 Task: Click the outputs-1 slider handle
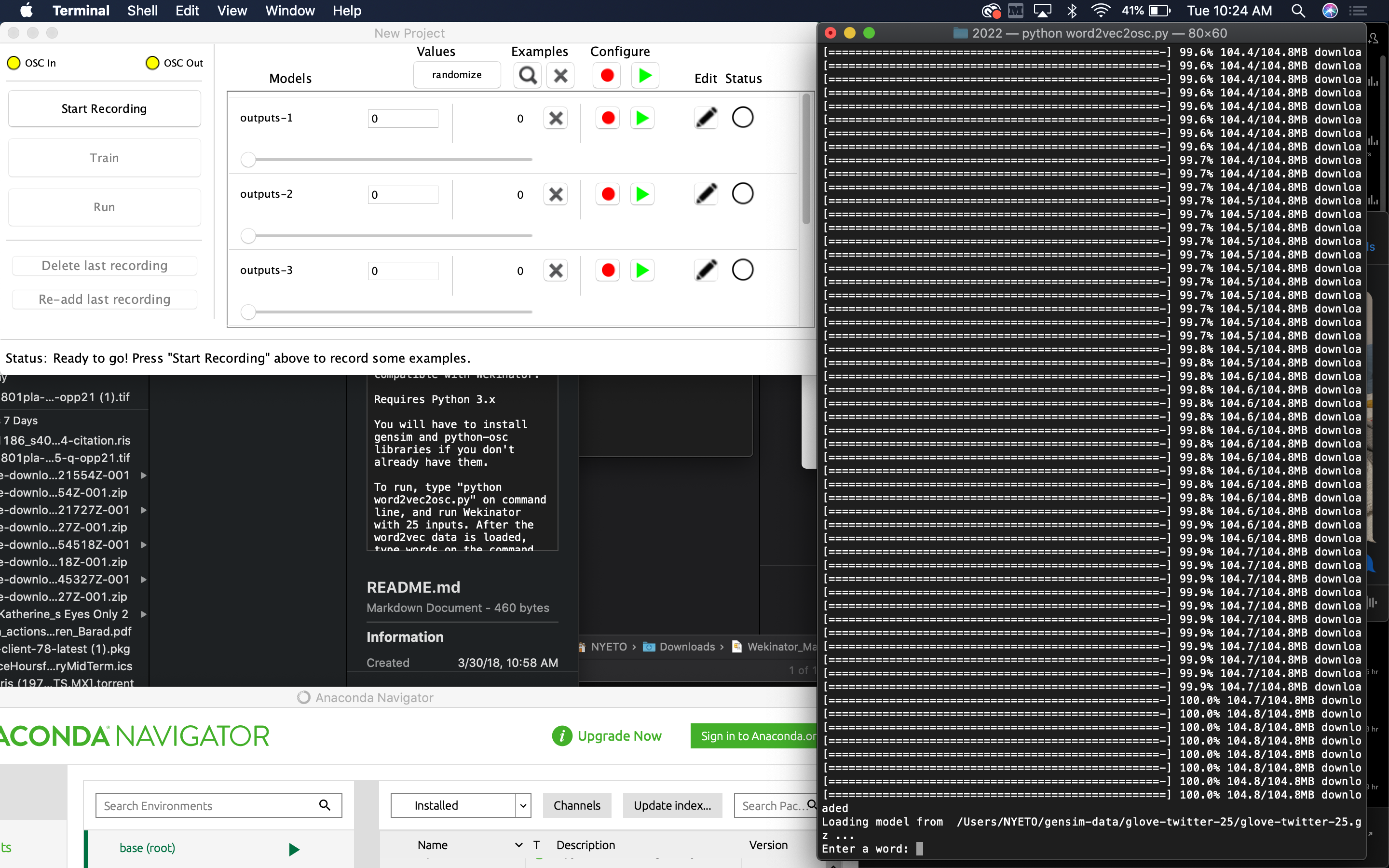tap(248, 160)
